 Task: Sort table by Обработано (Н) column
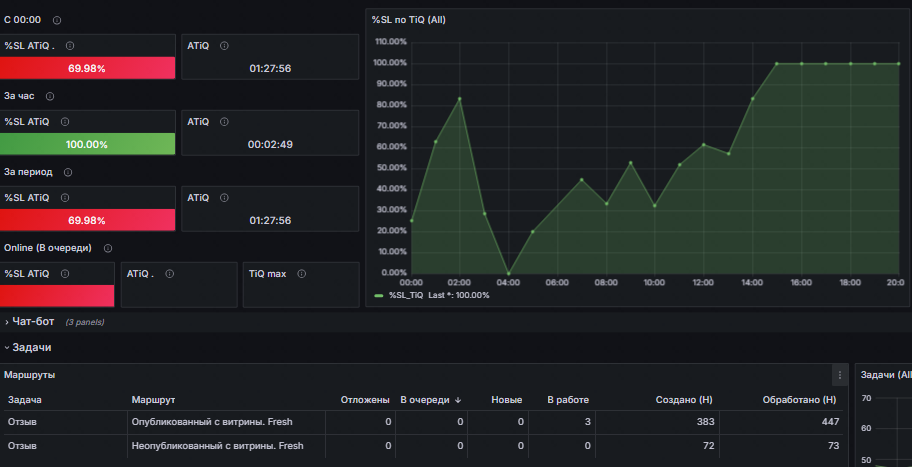click(799, 400)
